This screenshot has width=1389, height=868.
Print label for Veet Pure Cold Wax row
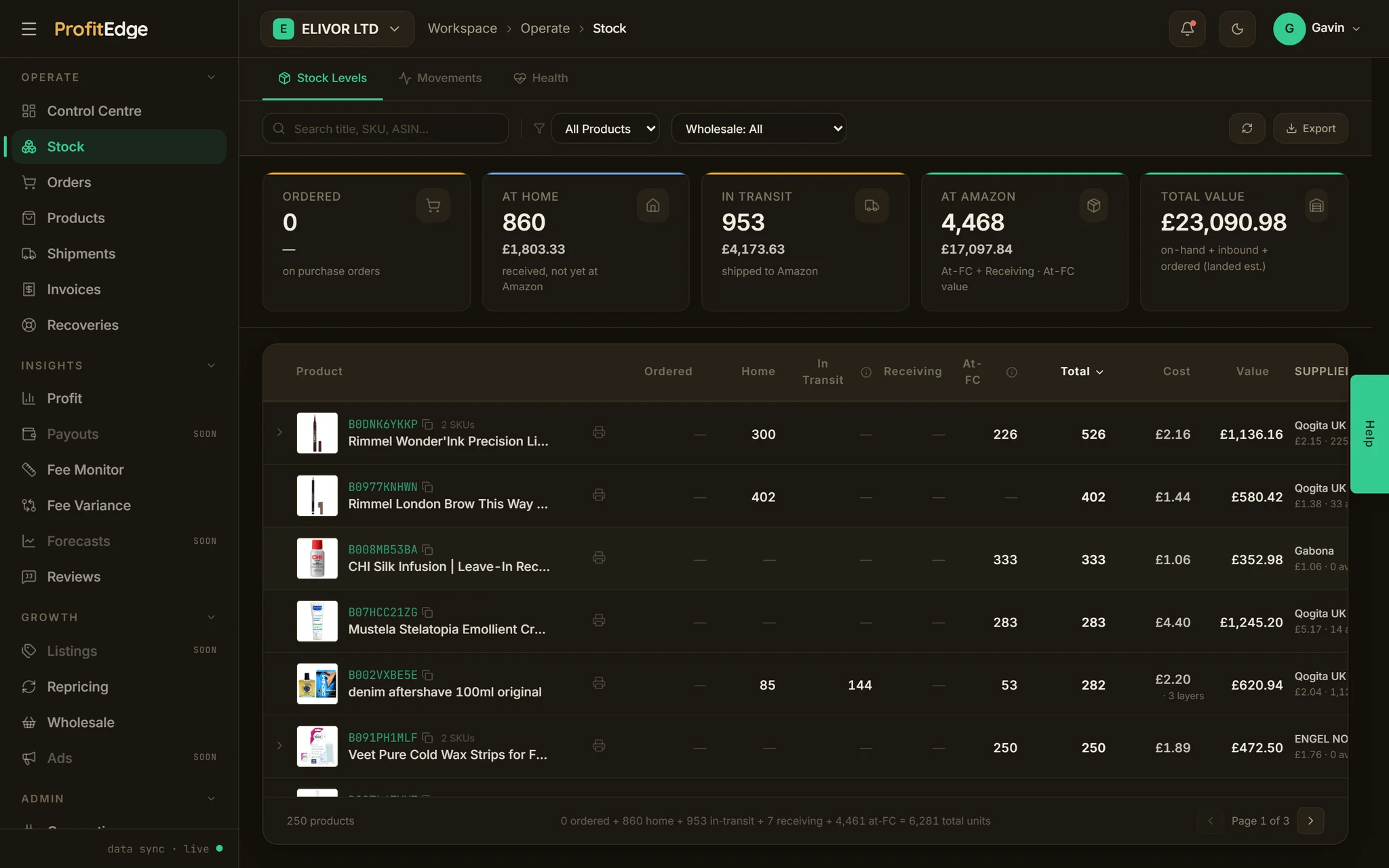pyautogui.click(x=599, y=746)
